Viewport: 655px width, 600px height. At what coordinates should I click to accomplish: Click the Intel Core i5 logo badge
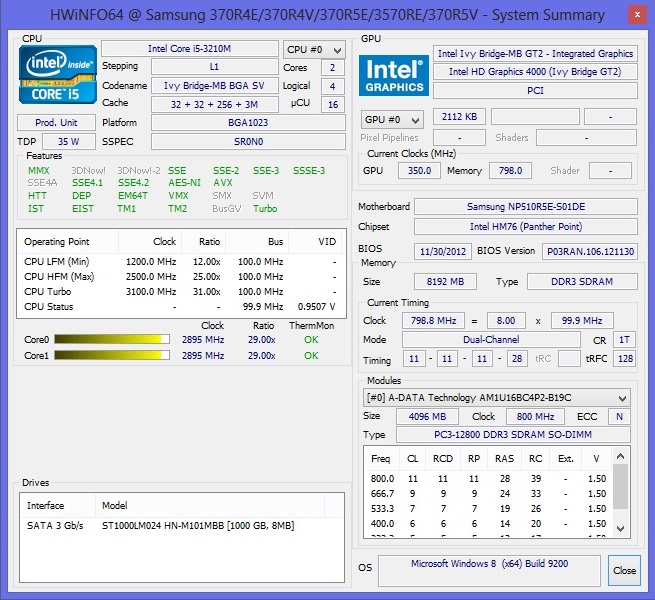[x=58, y=74]
